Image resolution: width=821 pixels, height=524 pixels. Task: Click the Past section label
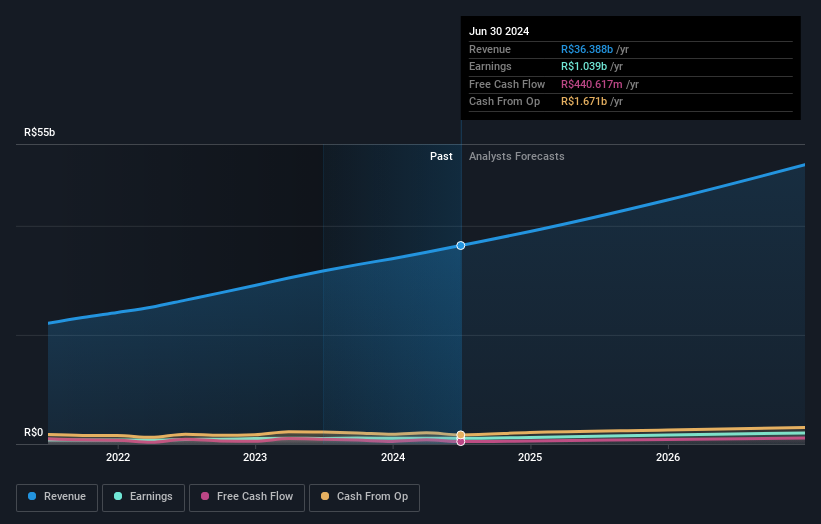441,157
